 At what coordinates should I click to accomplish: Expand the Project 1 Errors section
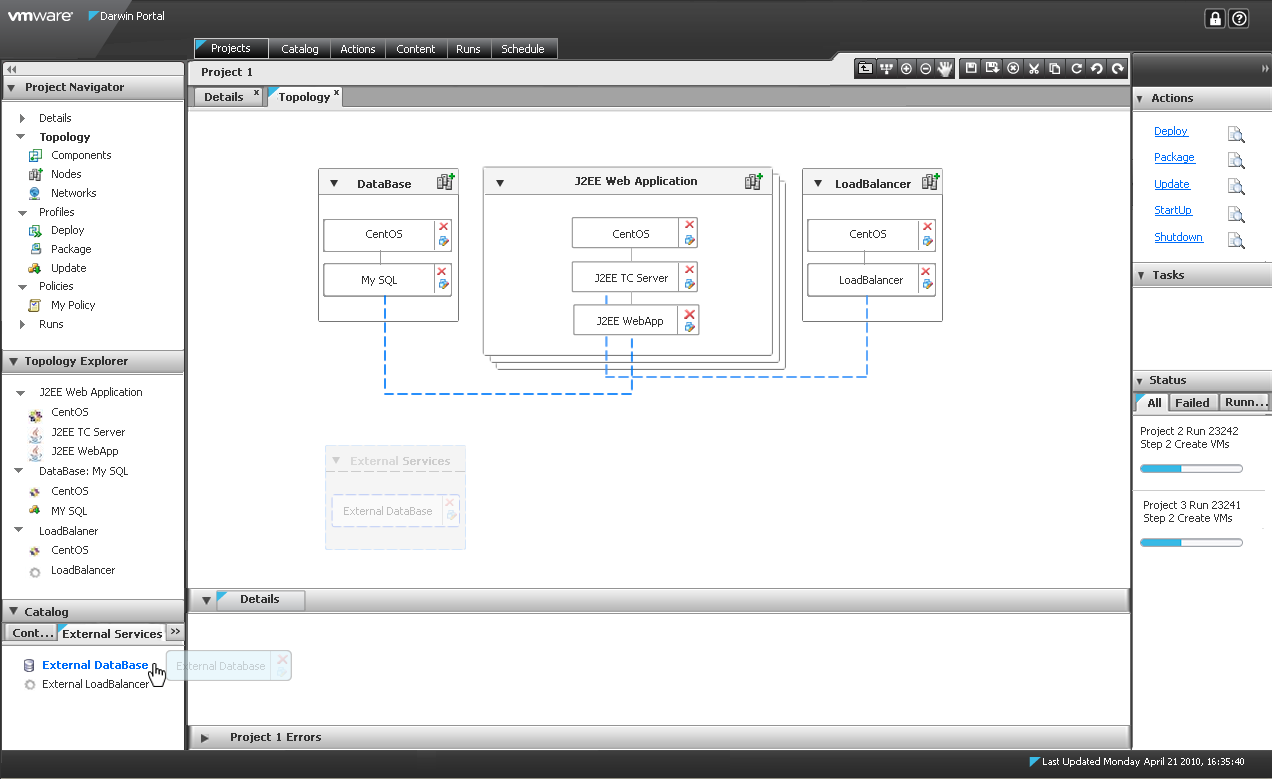[205, 738]
